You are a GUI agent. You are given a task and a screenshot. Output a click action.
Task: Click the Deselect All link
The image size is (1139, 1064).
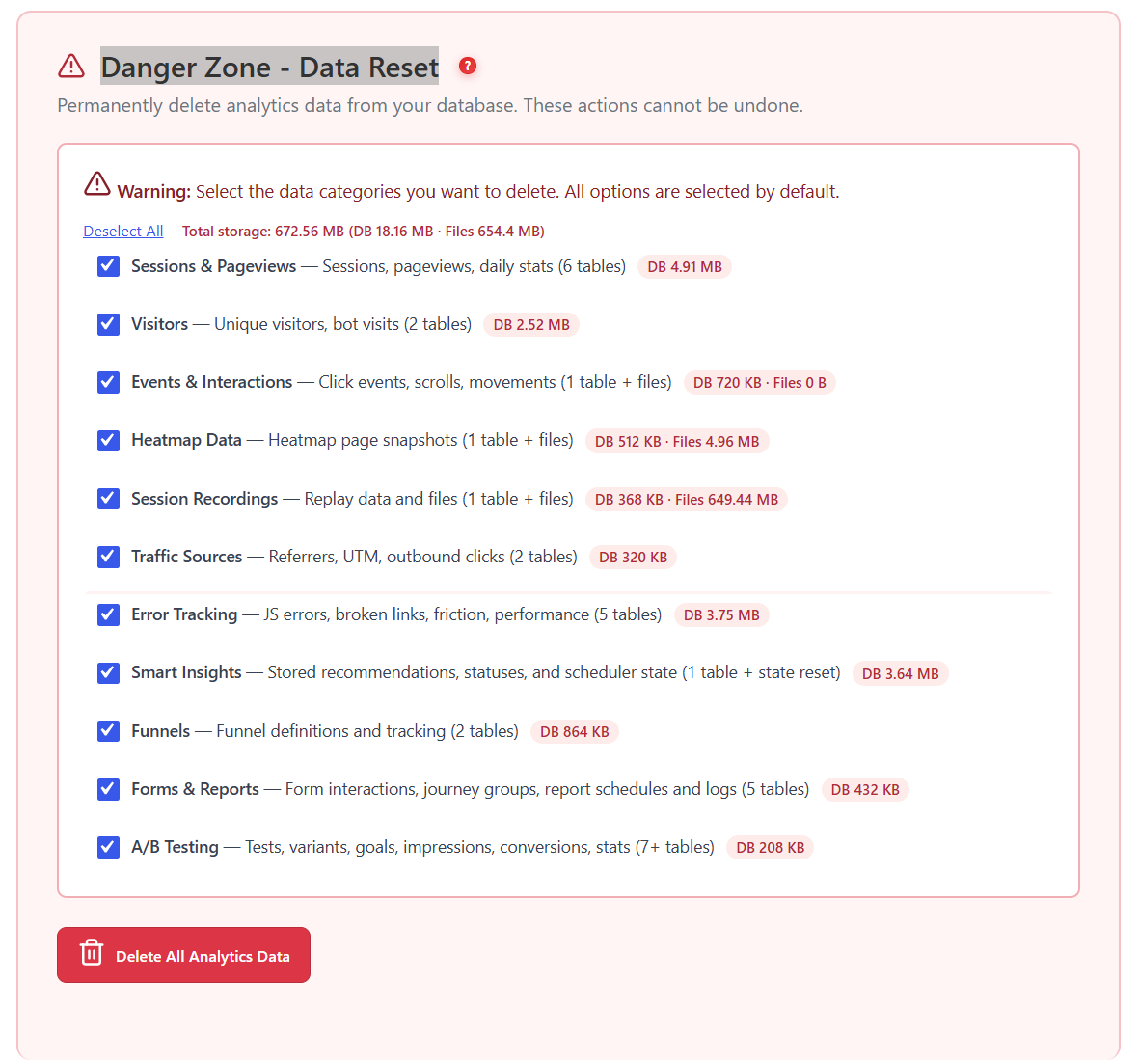click(x=123, y=232)
